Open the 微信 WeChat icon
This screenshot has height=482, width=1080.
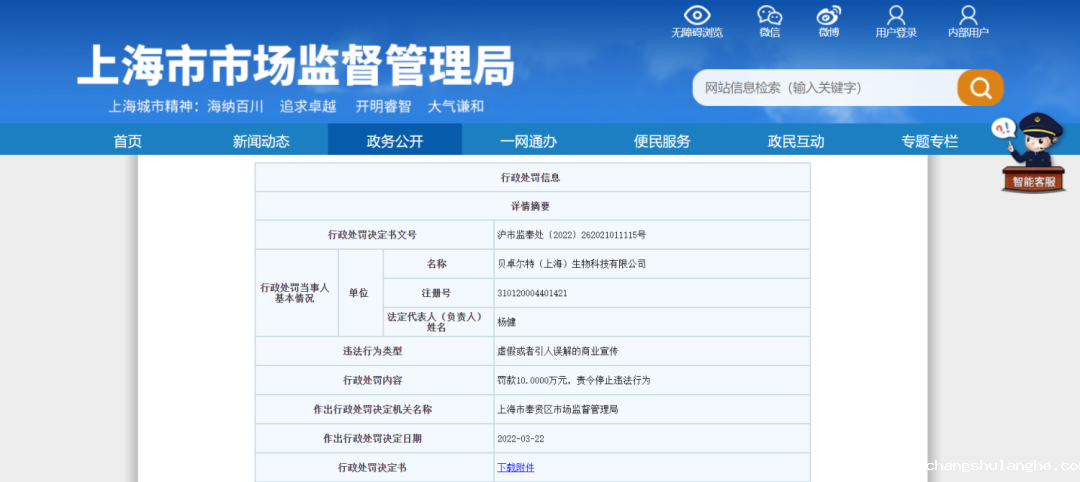pyautogui.click(x=769, y=15)
